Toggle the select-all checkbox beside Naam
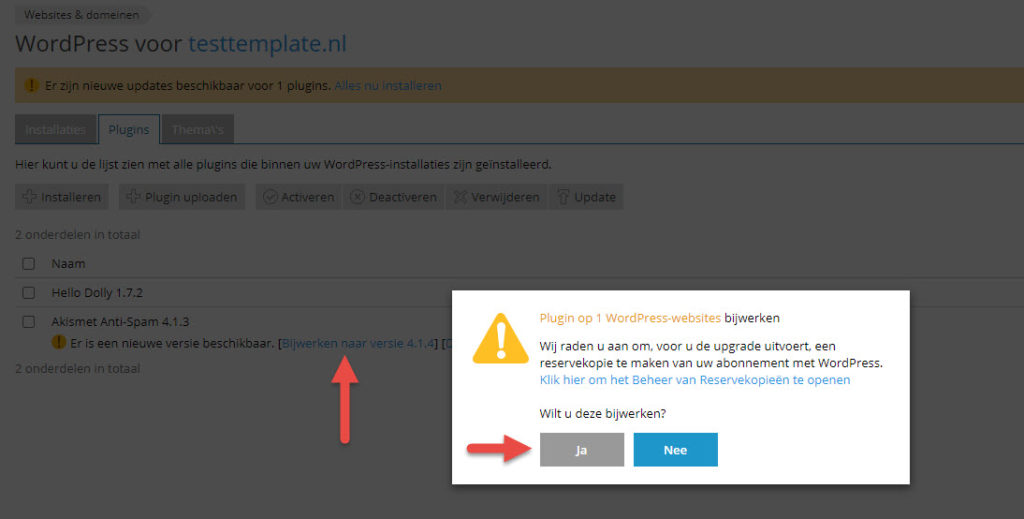This screenshot has height=519, width=1024. (29, 264)
